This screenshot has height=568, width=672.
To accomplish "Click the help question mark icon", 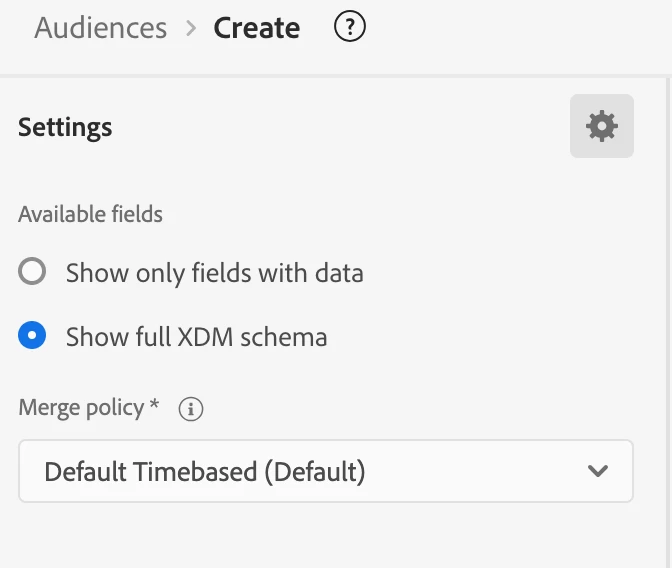I will coord(350,27).
